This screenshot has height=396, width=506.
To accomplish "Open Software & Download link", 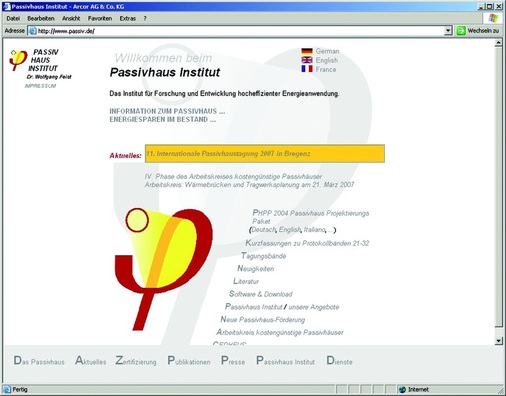I will [x=261, y=294].
